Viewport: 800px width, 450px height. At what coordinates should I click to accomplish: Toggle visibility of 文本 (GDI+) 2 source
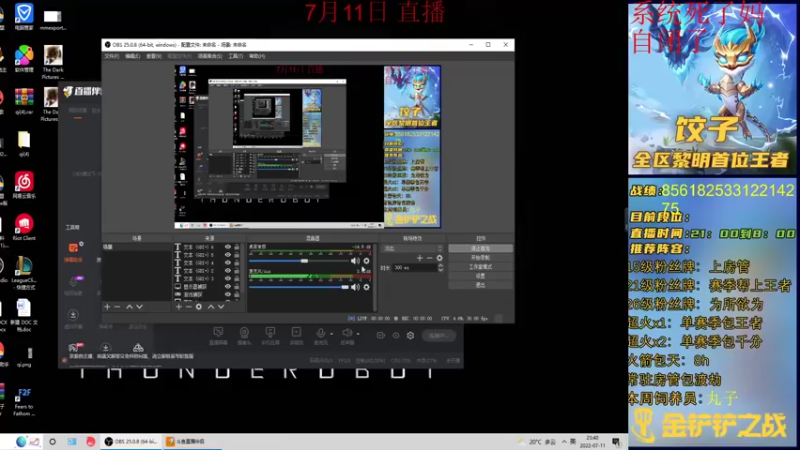[x=228, y=270]
